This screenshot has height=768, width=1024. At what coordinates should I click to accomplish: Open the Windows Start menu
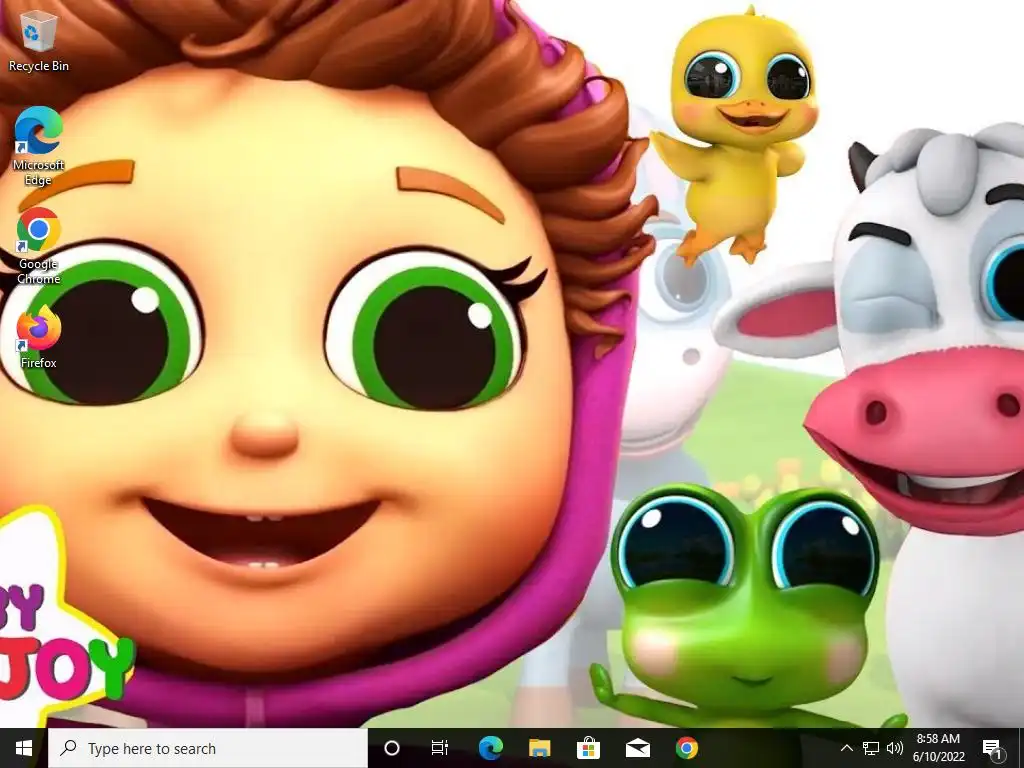coord(24,748)
